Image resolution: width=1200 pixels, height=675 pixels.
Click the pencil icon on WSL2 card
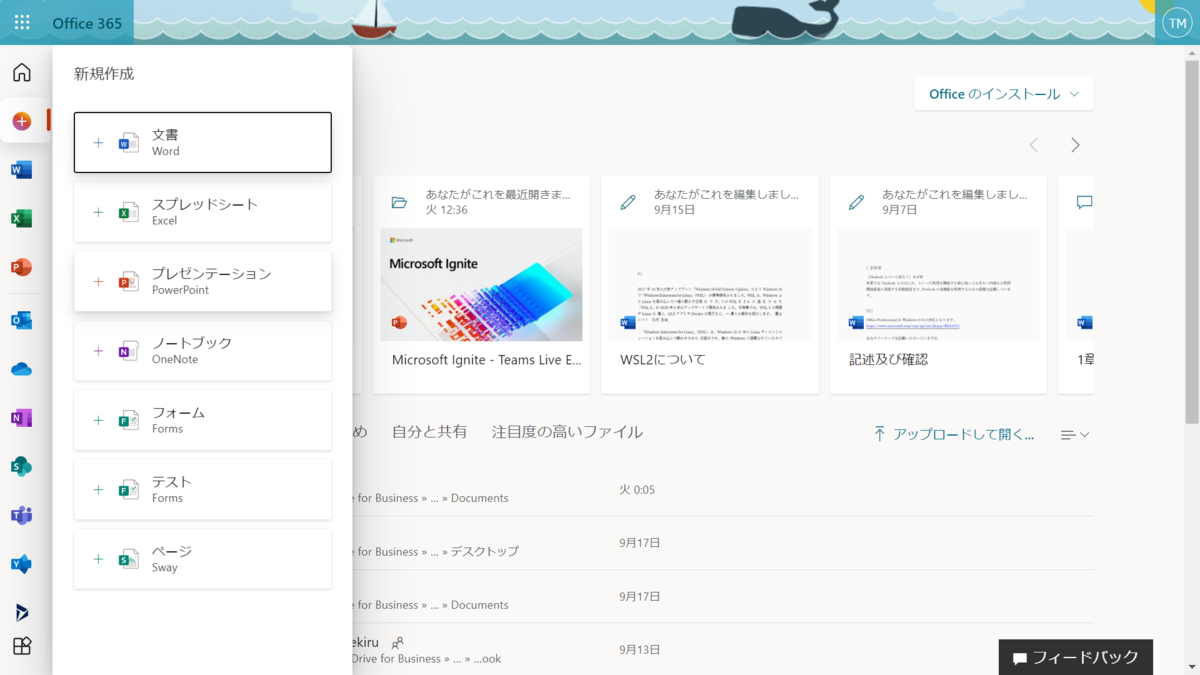point(628,202)
